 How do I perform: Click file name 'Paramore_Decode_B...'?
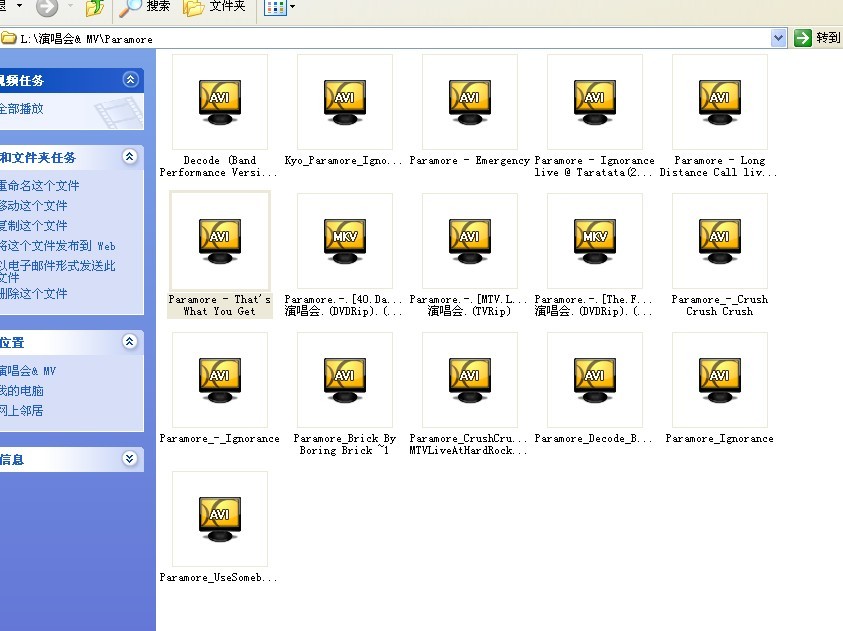pos(594,439)
